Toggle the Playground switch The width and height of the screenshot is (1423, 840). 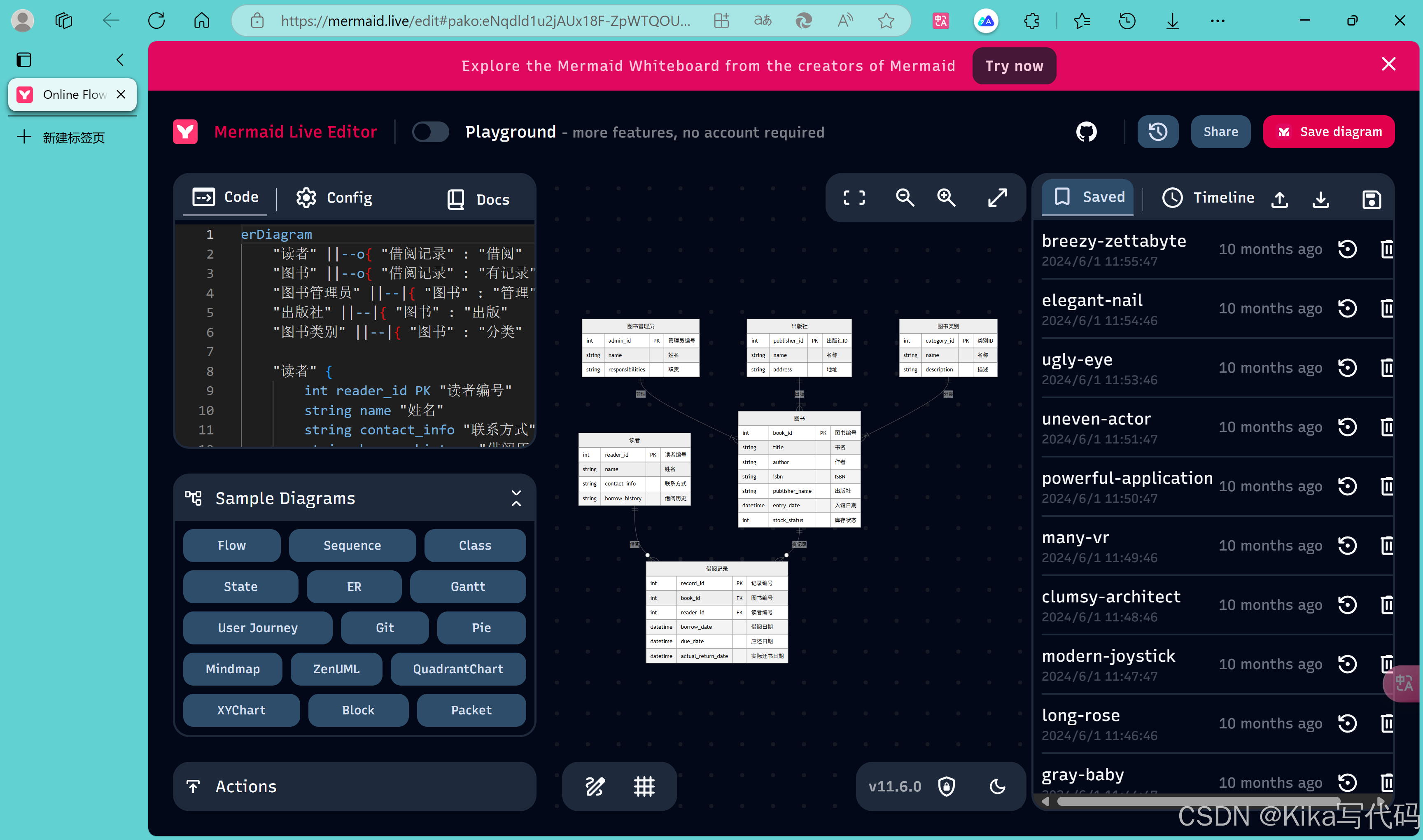point(430,132)
